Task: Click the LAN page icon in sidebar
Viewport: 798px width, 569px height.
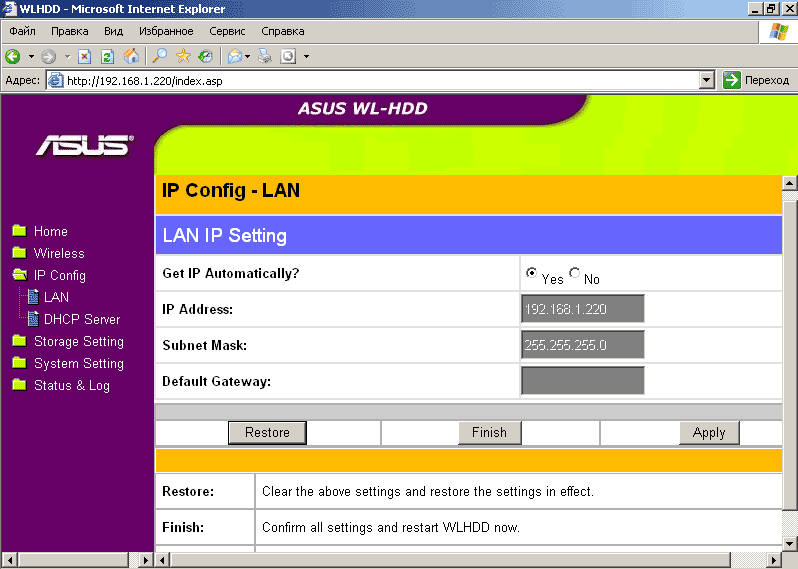Action: click(33, 297)
